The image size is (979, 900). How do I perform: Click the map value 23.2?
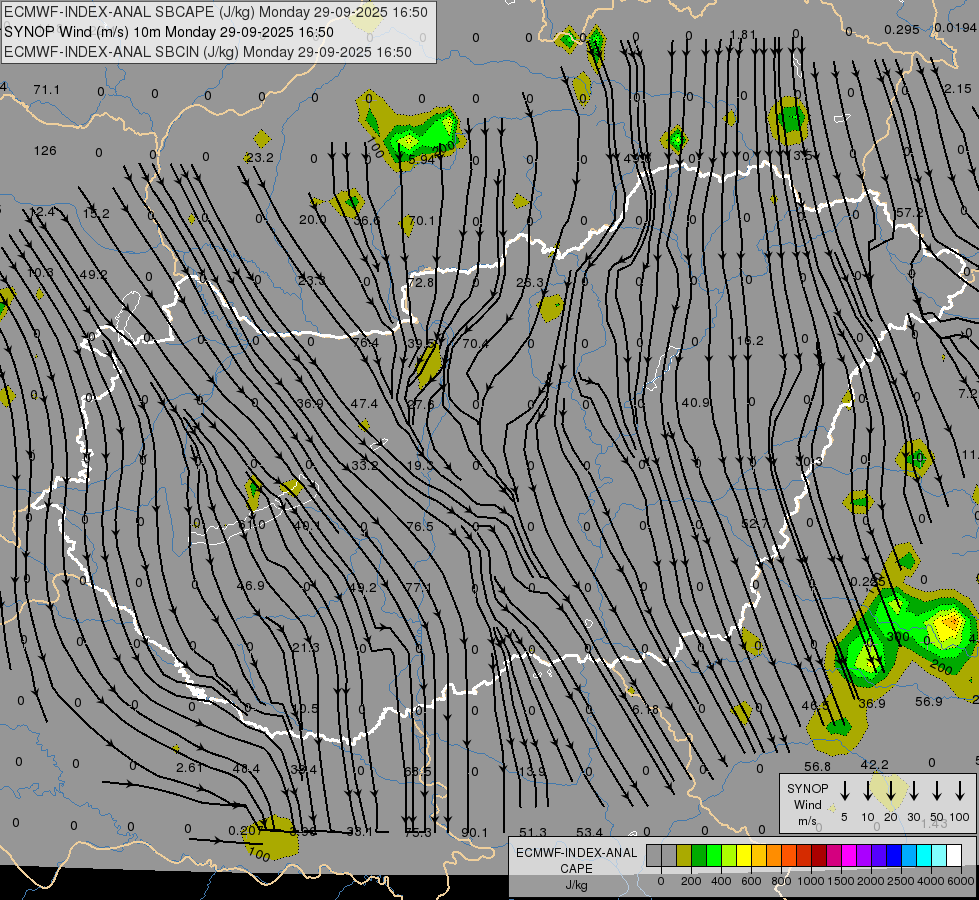tap(259, 157)
